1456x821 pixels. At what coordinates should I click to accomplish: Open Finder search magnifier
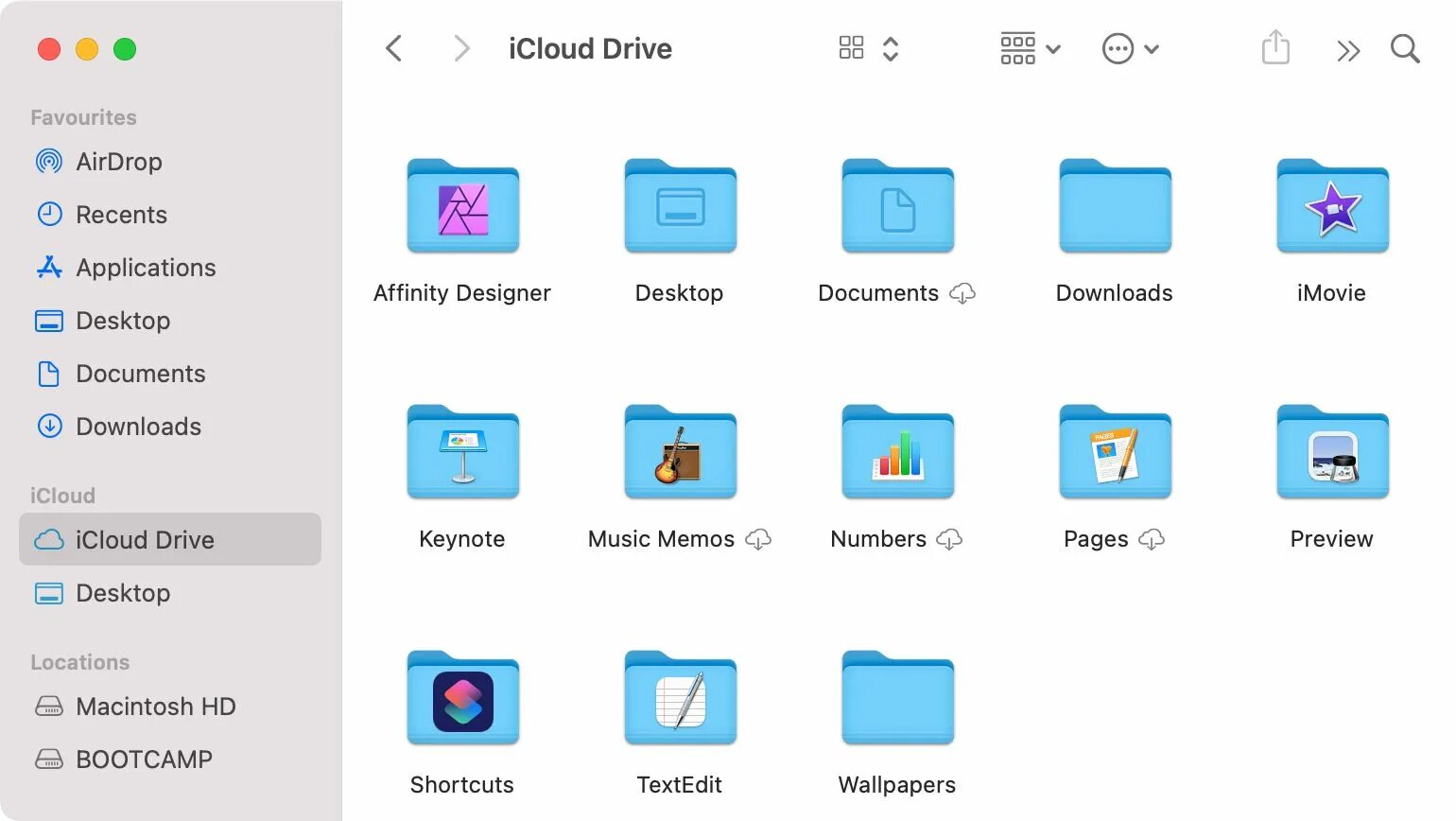click(1405, 48)
